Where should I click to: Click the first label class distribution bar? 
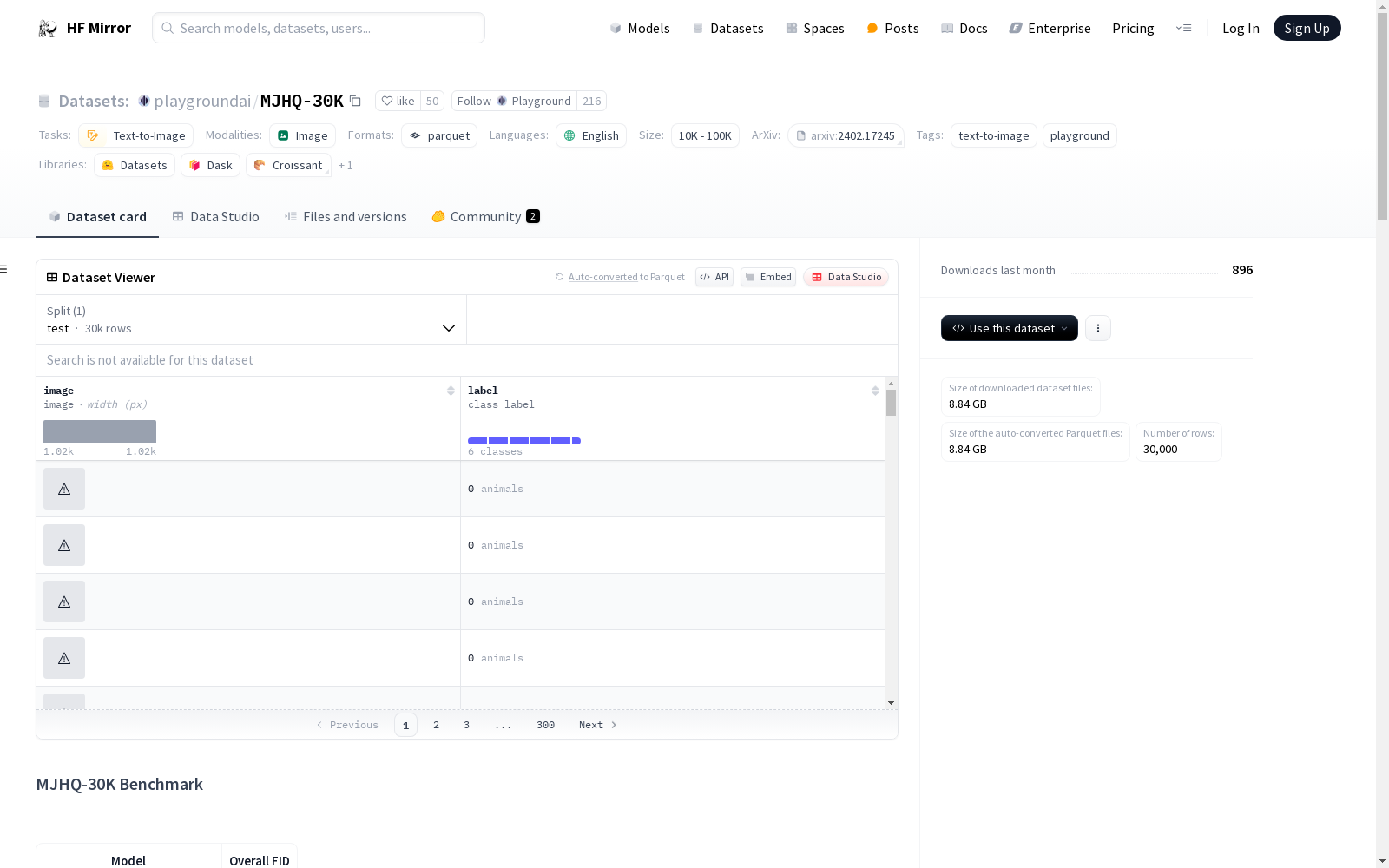(477, 441)
